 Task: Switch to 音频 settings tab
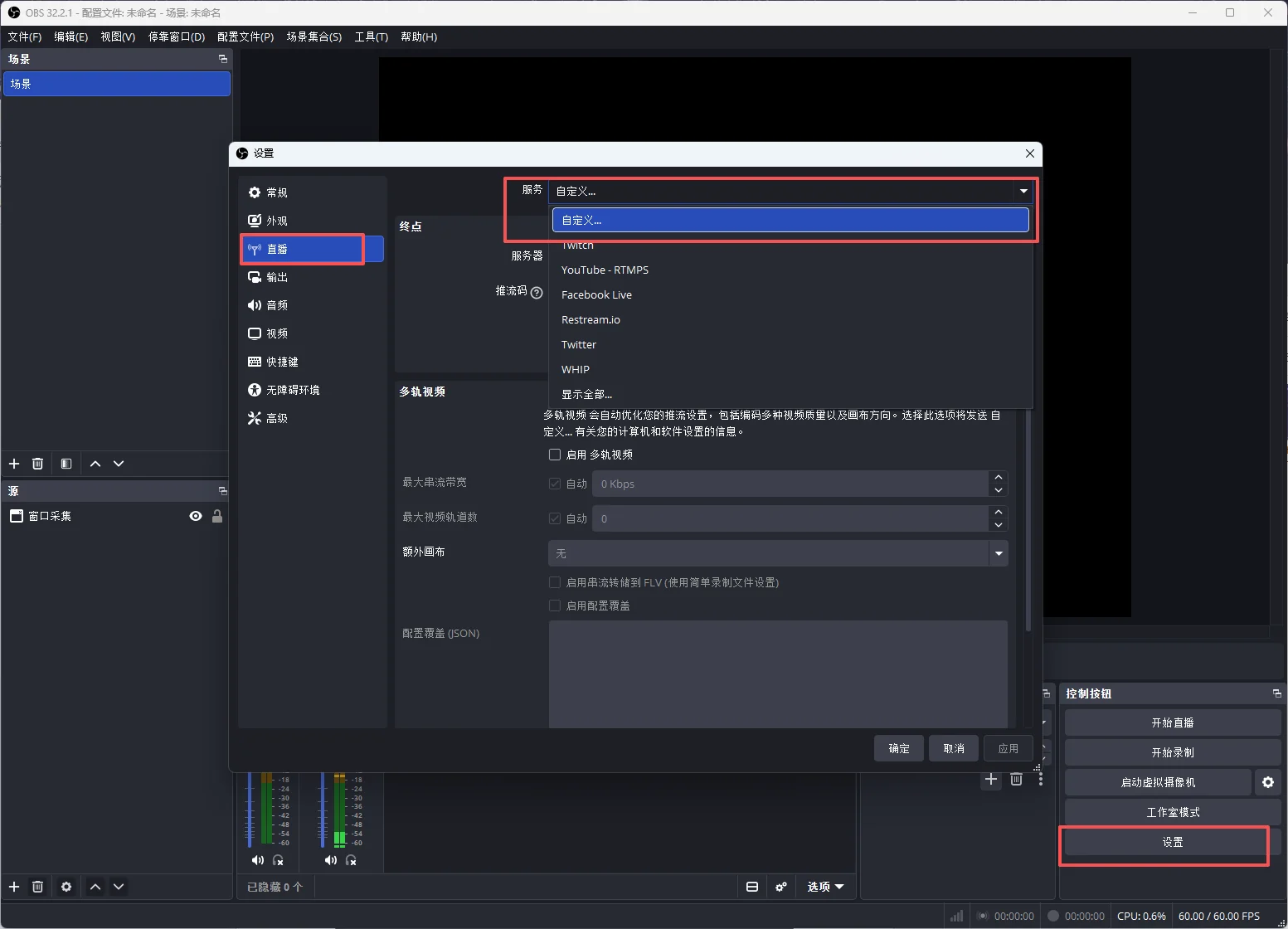point(312,305)
